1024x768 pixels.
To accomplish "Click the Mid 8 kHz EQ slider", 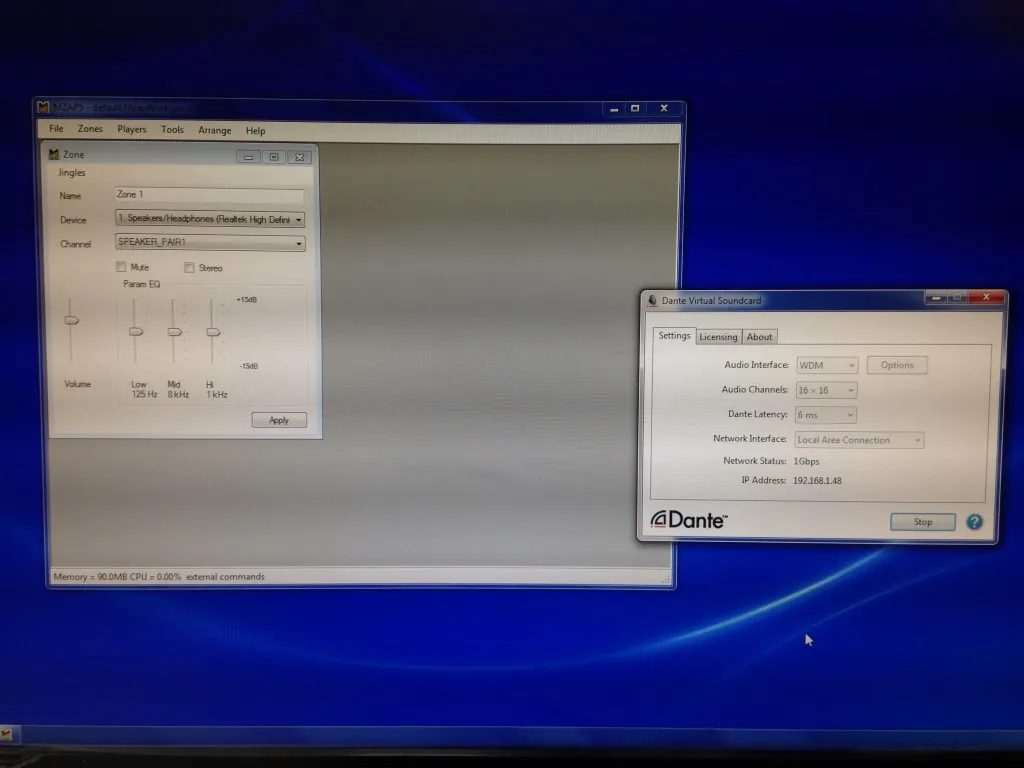I will [x=174, y=332].
